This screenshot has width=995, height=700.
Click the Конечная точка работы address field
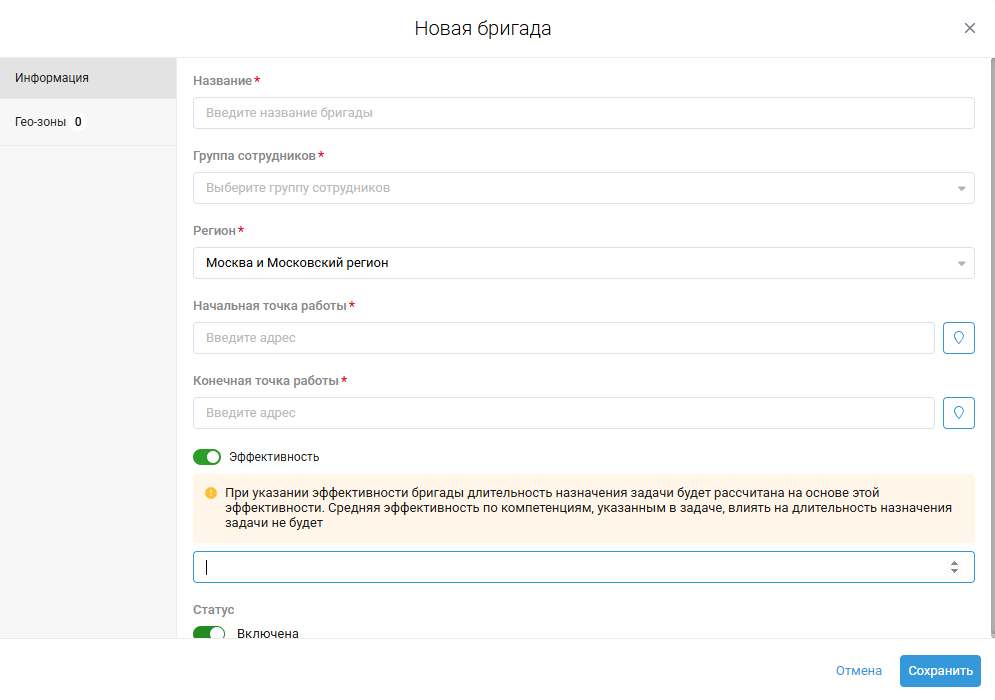[563, 413]
